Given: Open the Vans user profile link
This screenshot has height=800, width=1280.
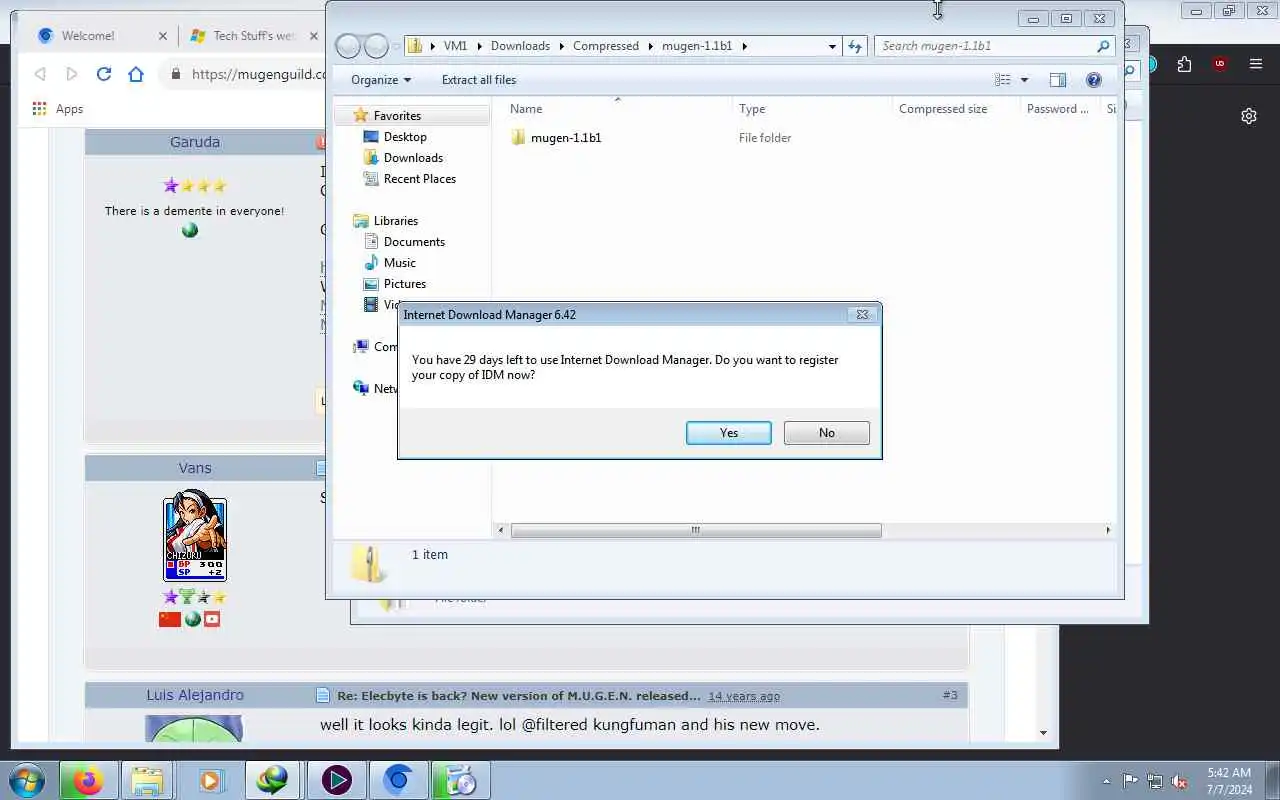Looking at the screenshot, I should (195, 468).
